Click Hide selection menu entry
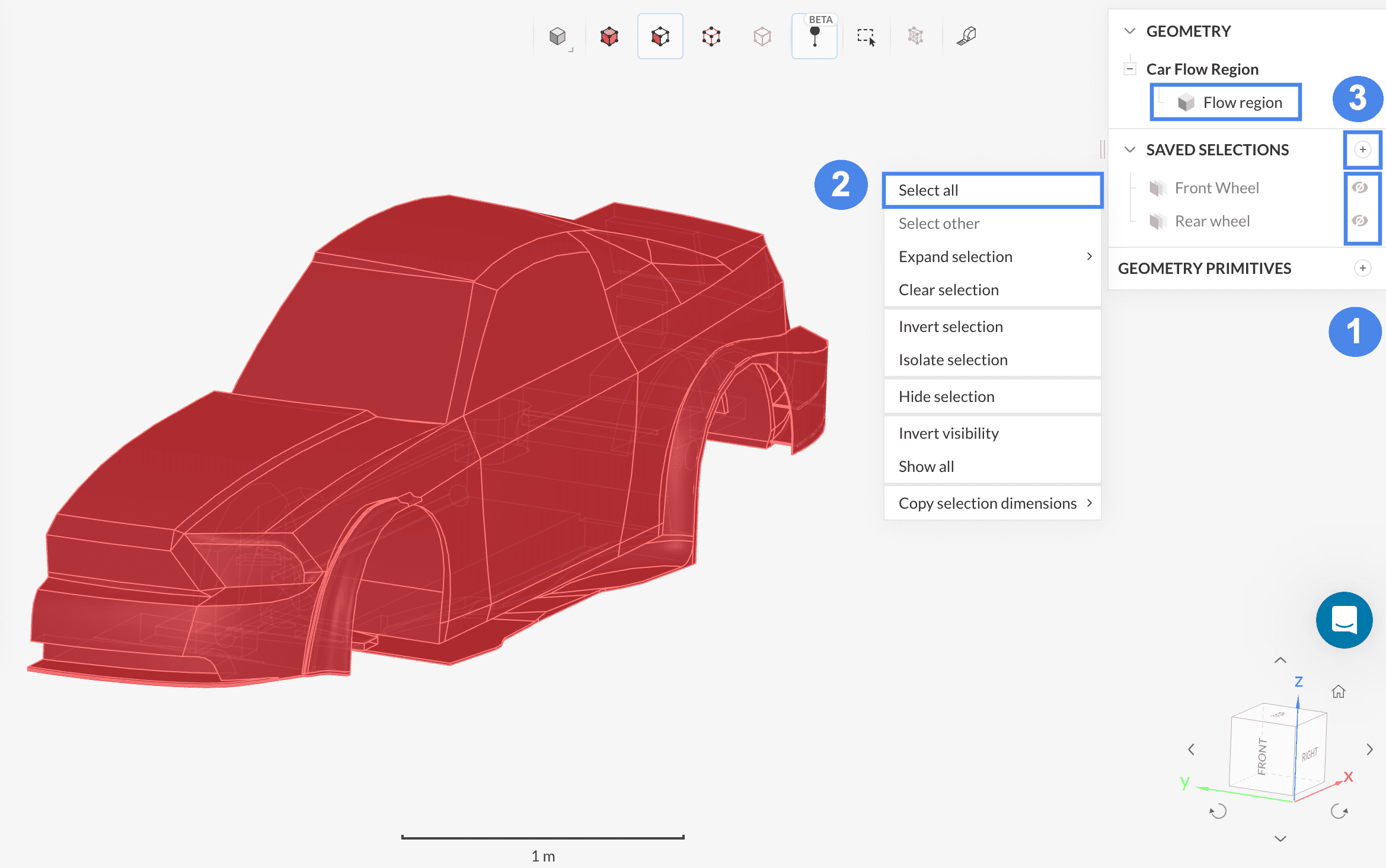This screenshot has height=868, width=1386. (947, 397)
